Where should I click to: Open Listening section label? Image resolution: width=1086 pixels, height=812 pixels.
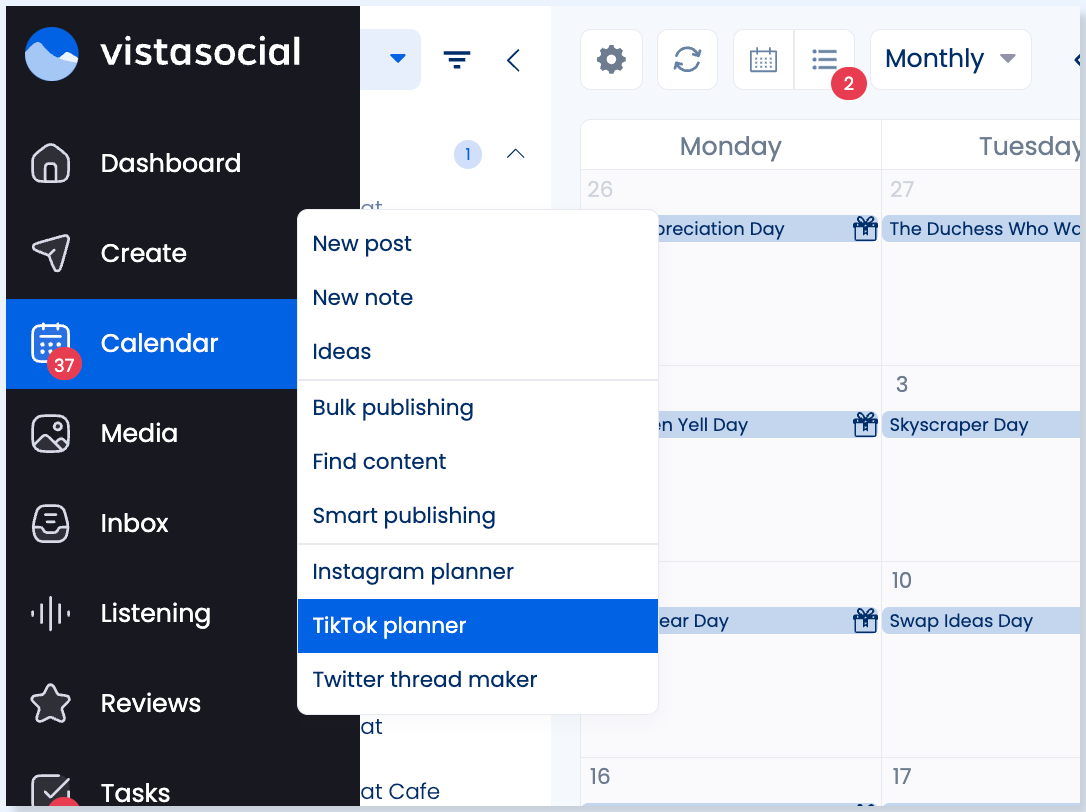(x=155, y=614)
